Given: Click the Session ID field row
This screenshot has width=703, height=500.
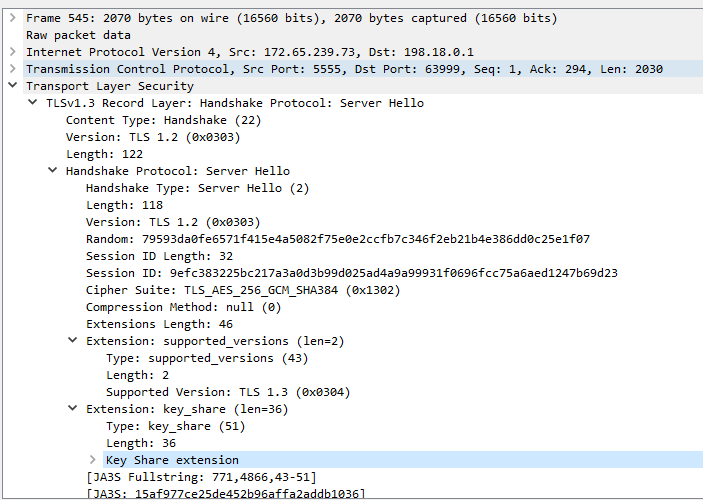Looking at the screenshot, I should [x=351, y=273].
